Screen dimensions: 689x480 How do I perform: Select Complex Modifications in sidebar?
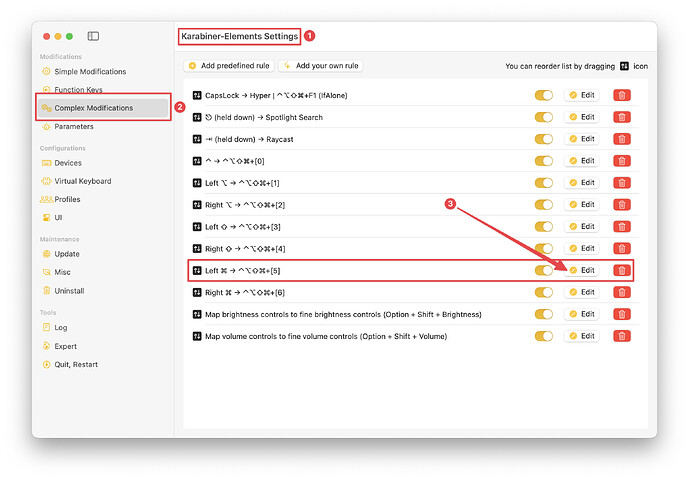(x=103, y=108)
